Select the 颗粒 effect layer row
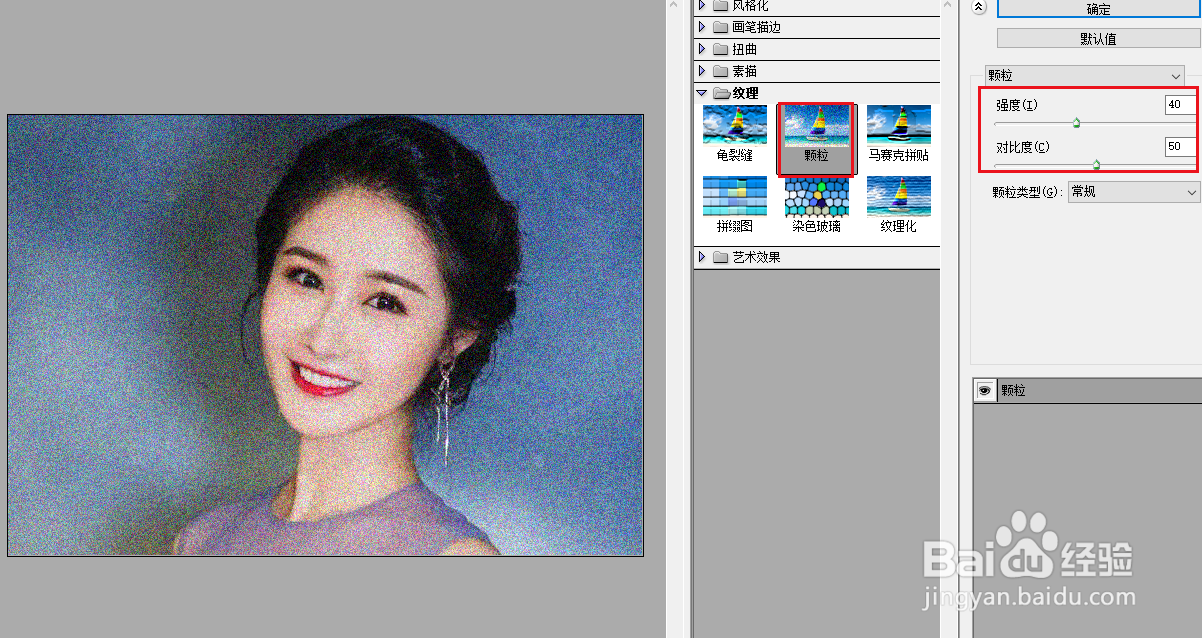Viewport: 1202px width, 638px height. tap(1088, 391)
